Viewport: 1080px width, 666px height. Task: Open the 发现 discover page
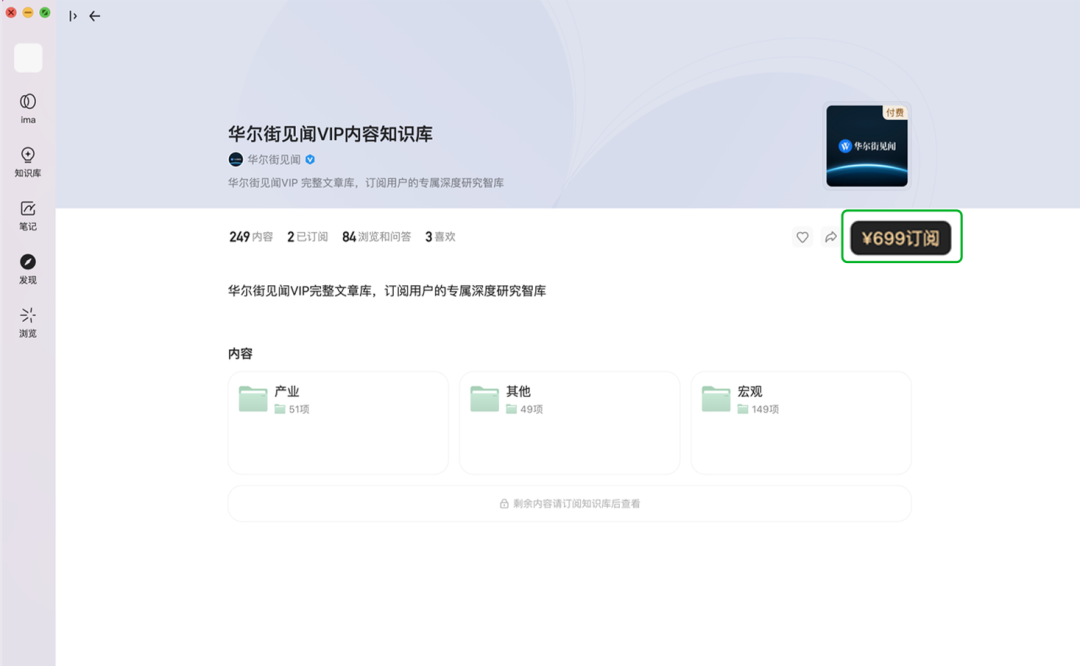28,269
